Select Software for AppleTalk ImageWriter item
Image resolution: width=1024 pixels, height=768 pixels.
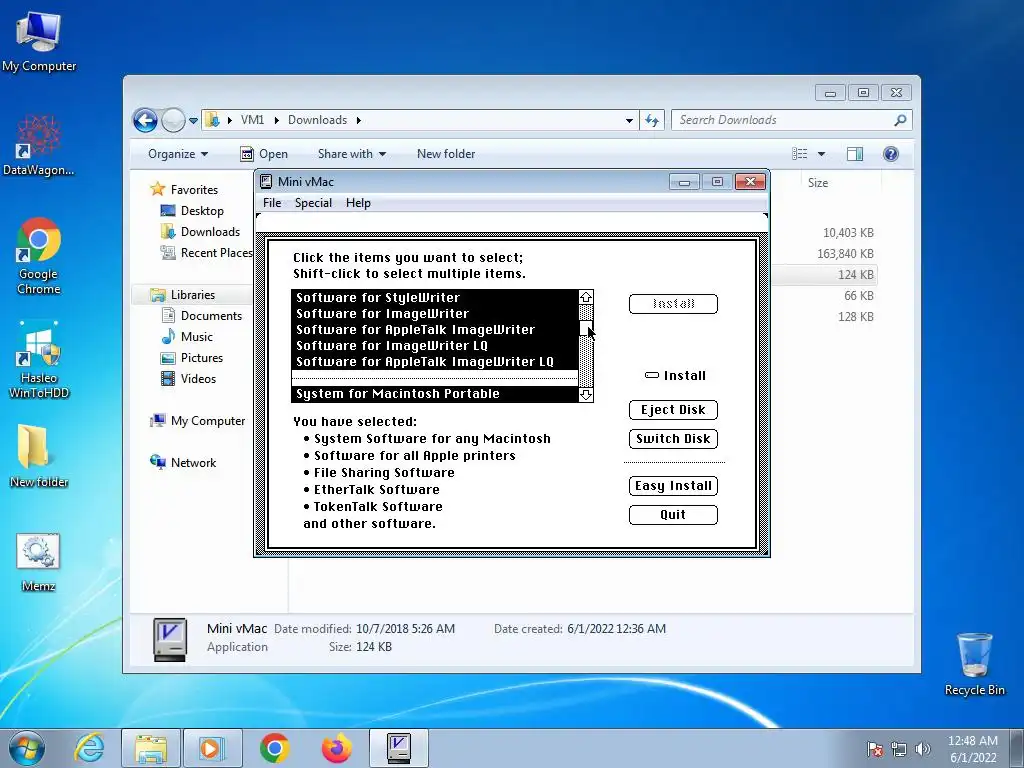pyautogui.click(x=435, y=330)
